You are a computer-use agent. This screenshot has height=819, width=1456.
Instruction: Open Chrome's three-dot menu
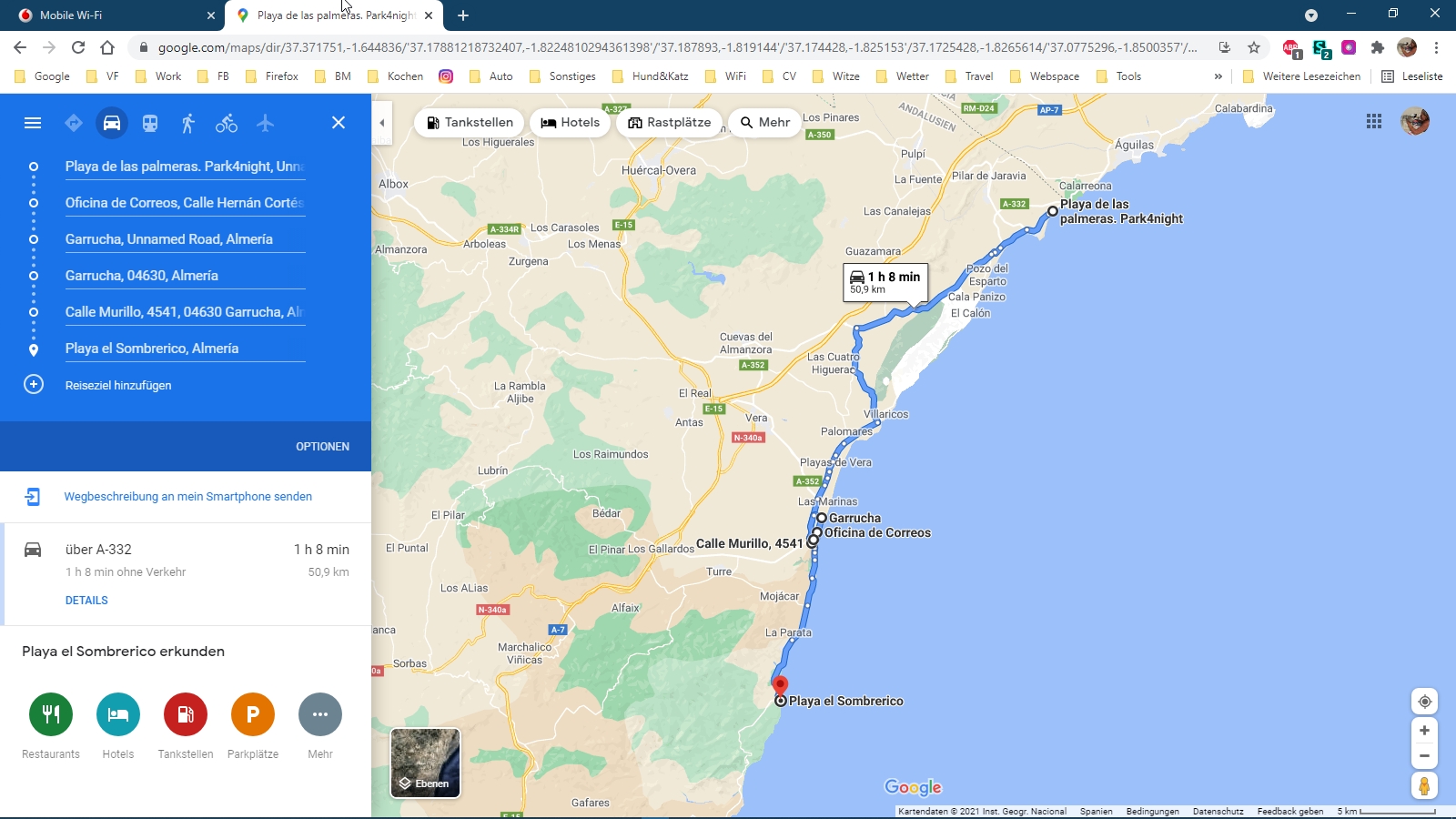click(x=1436, y=47)
